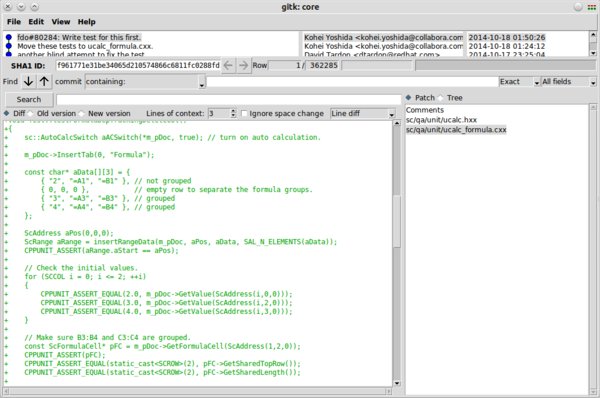
Task: Click the Search button
Action: pyautogui.click(x=29, y=100)
